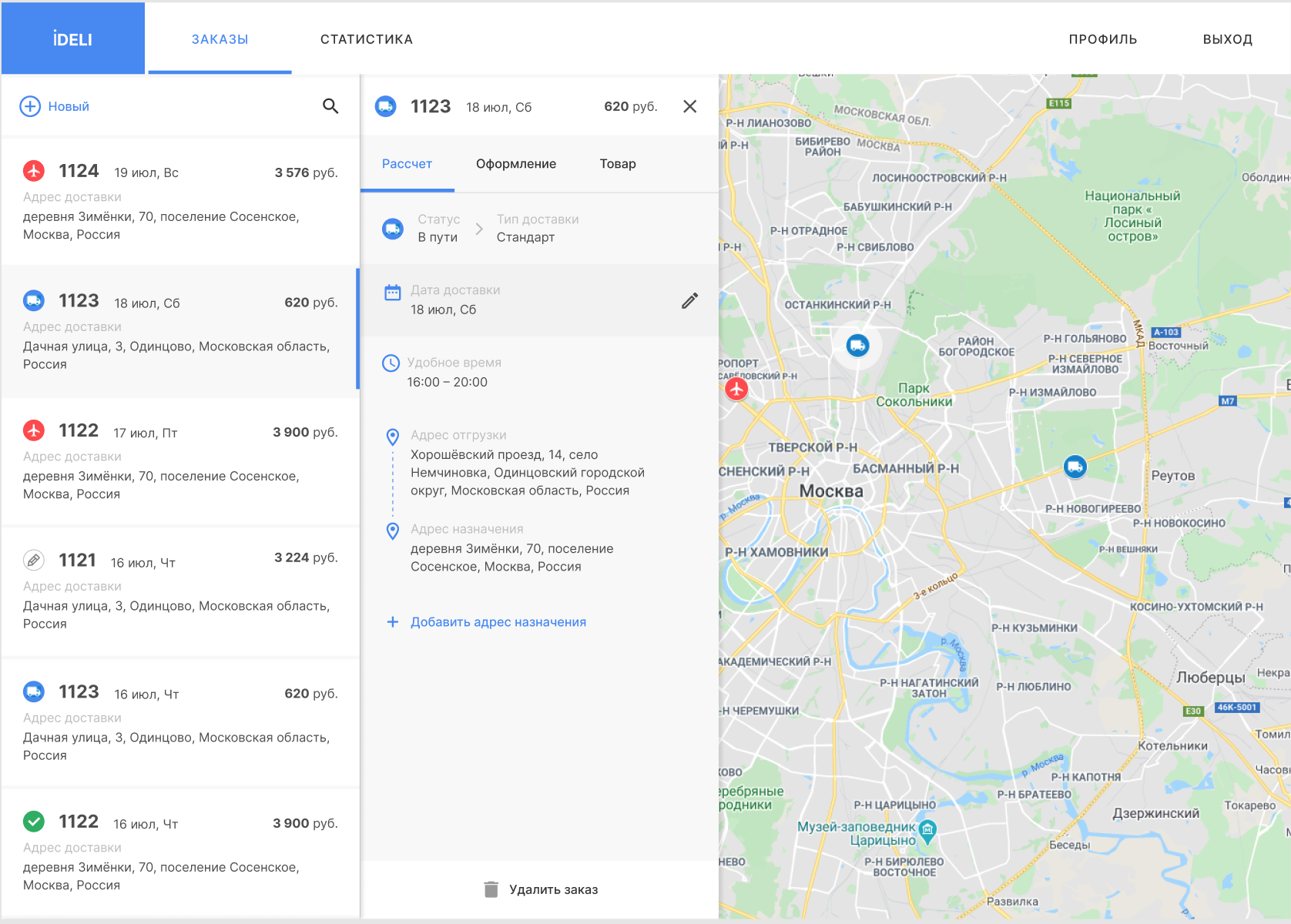Click the red plane marker on map
The width and height of the screenshot is (1291, 924).
coord(736,389)
